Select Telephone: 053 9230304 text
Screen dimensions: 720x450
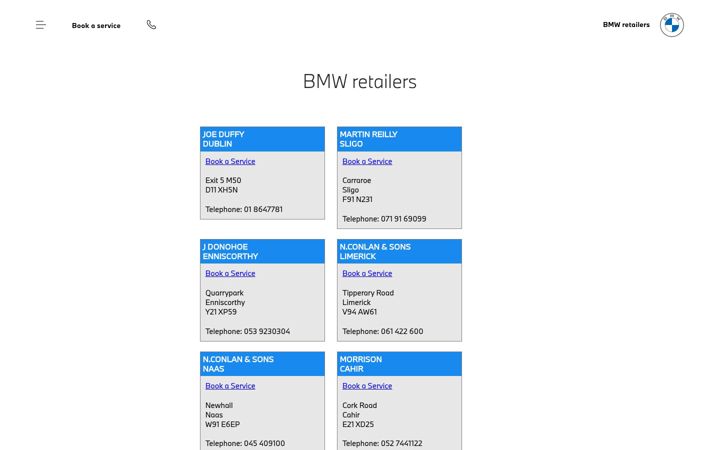(248, 331)
